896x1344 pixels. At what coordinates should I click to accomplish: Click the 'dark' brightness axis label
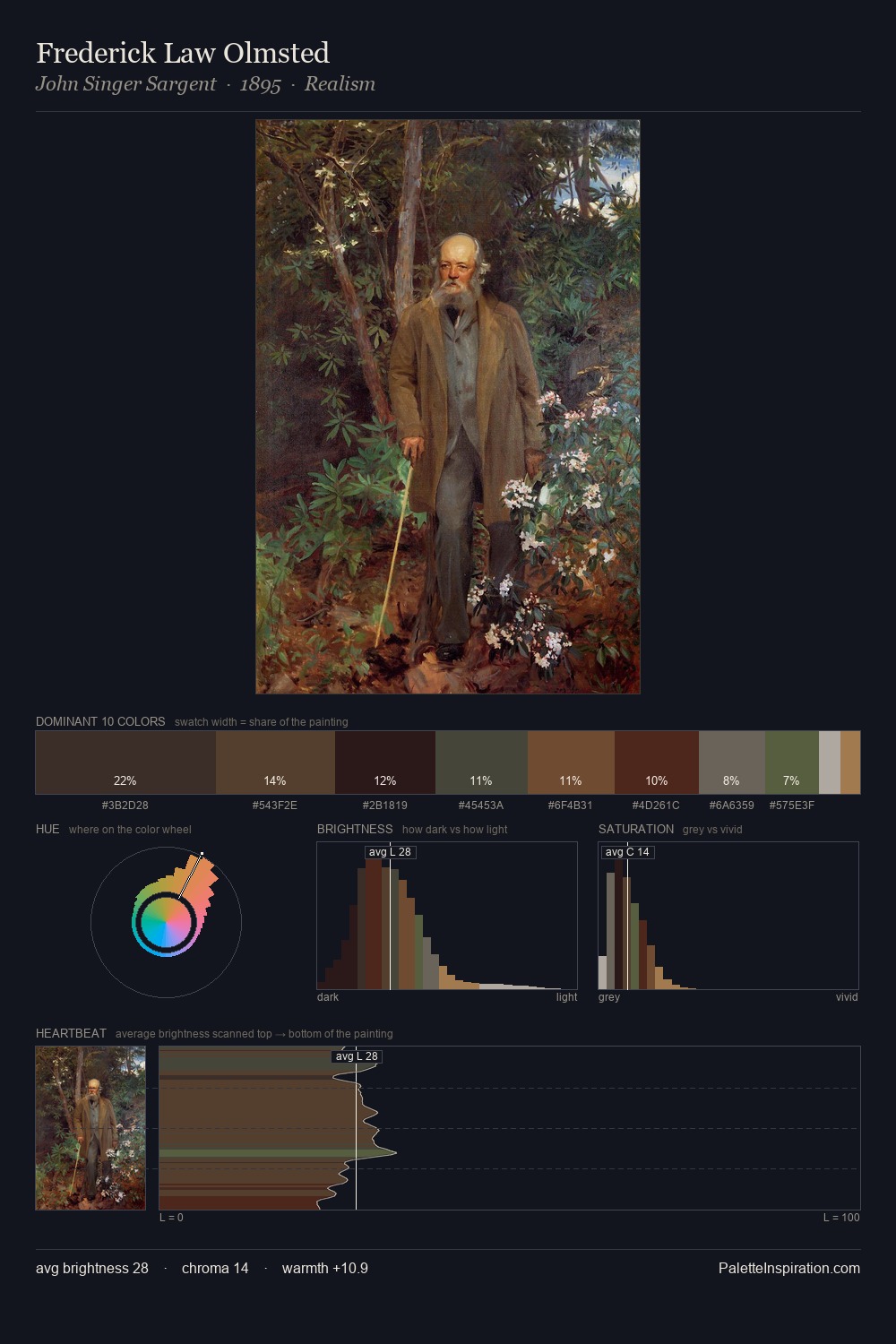[x=328, y=997]
